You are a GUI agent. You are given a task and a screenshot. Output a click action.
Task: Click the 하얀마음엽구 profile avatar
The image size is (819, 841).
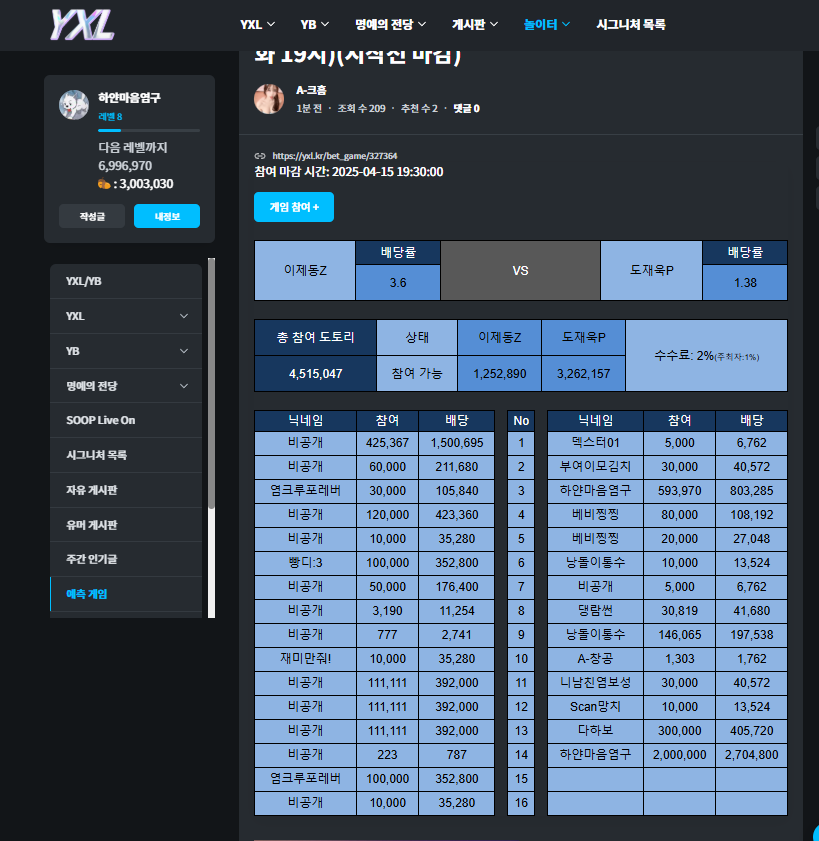[x=74, y=105]
